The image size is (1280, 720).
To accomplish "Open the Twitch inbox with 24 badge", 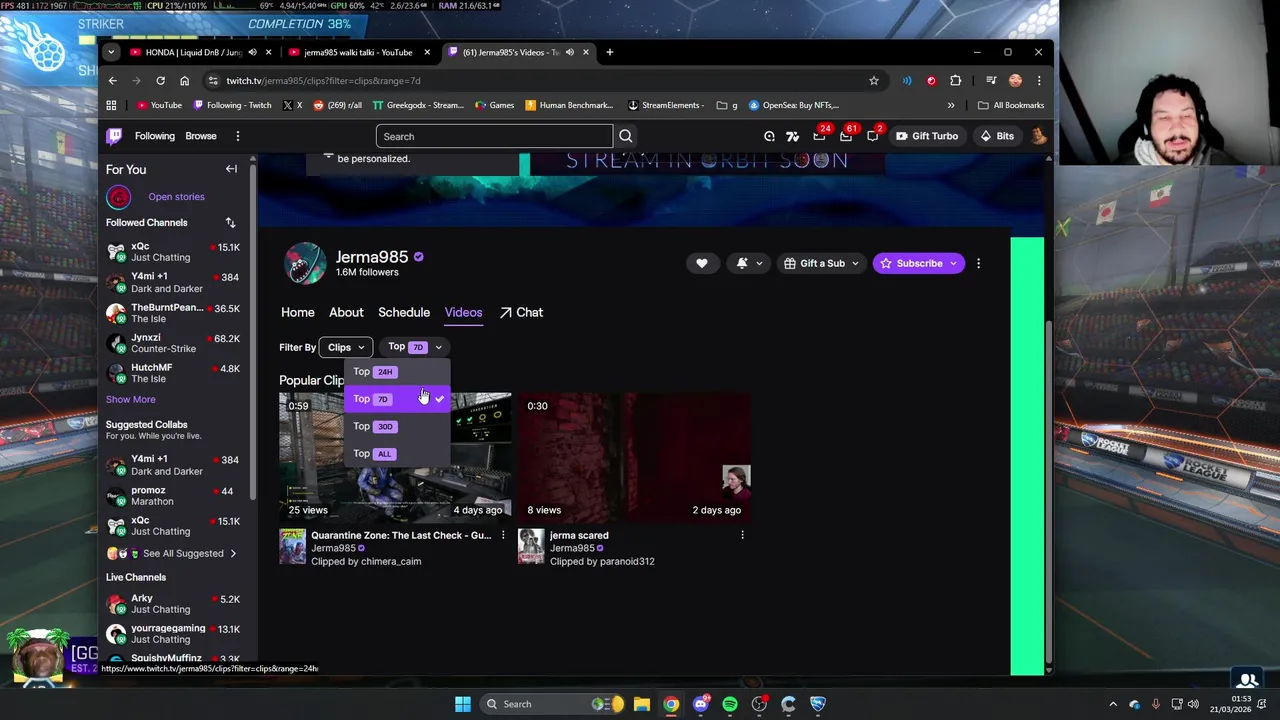I will pyautogui.click(x=820, y=136).
